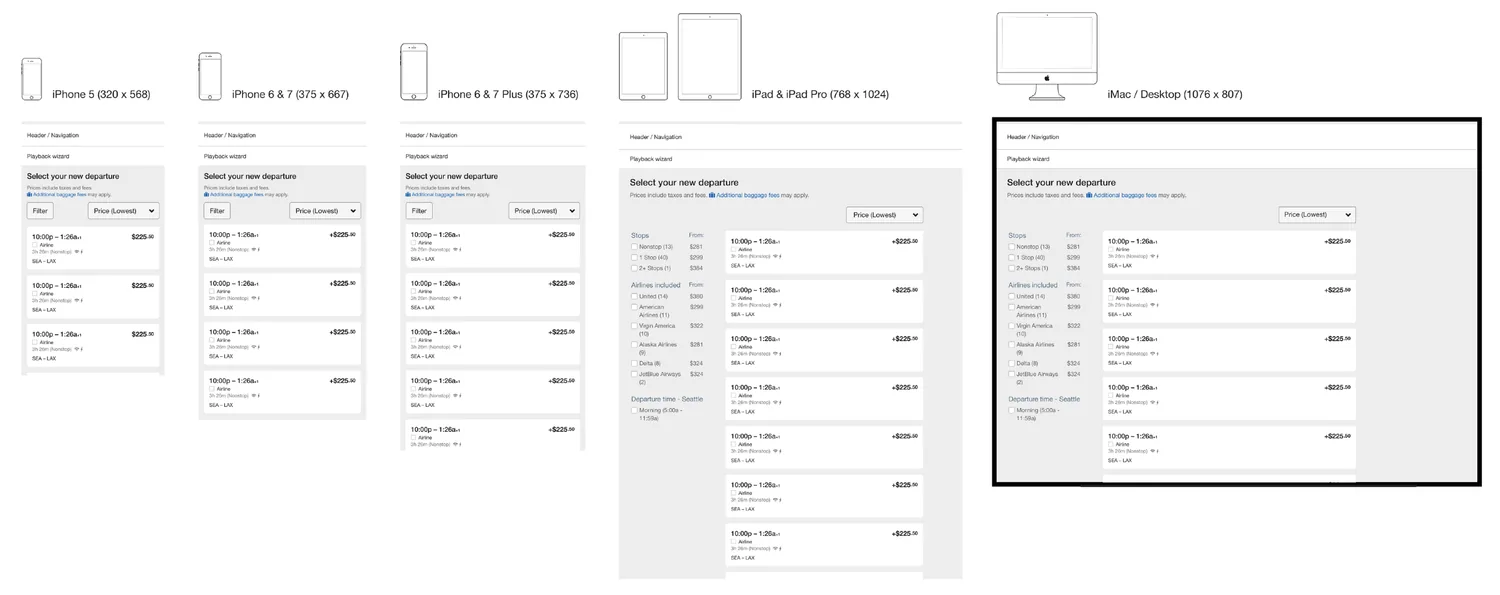Check Delta (8) in iPad layout
1500x595 pixels.
(x=634, y=364)
